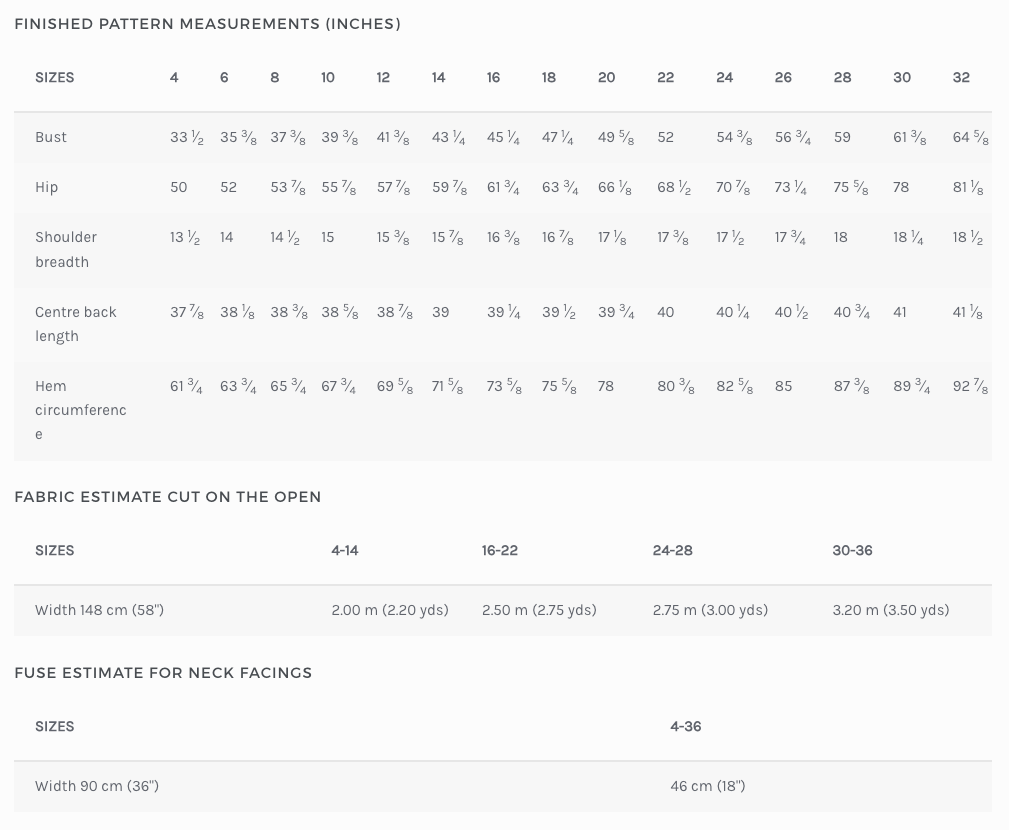Click the size 4 column header
This screenshot has width=1009, height=830.
[174, 77]
